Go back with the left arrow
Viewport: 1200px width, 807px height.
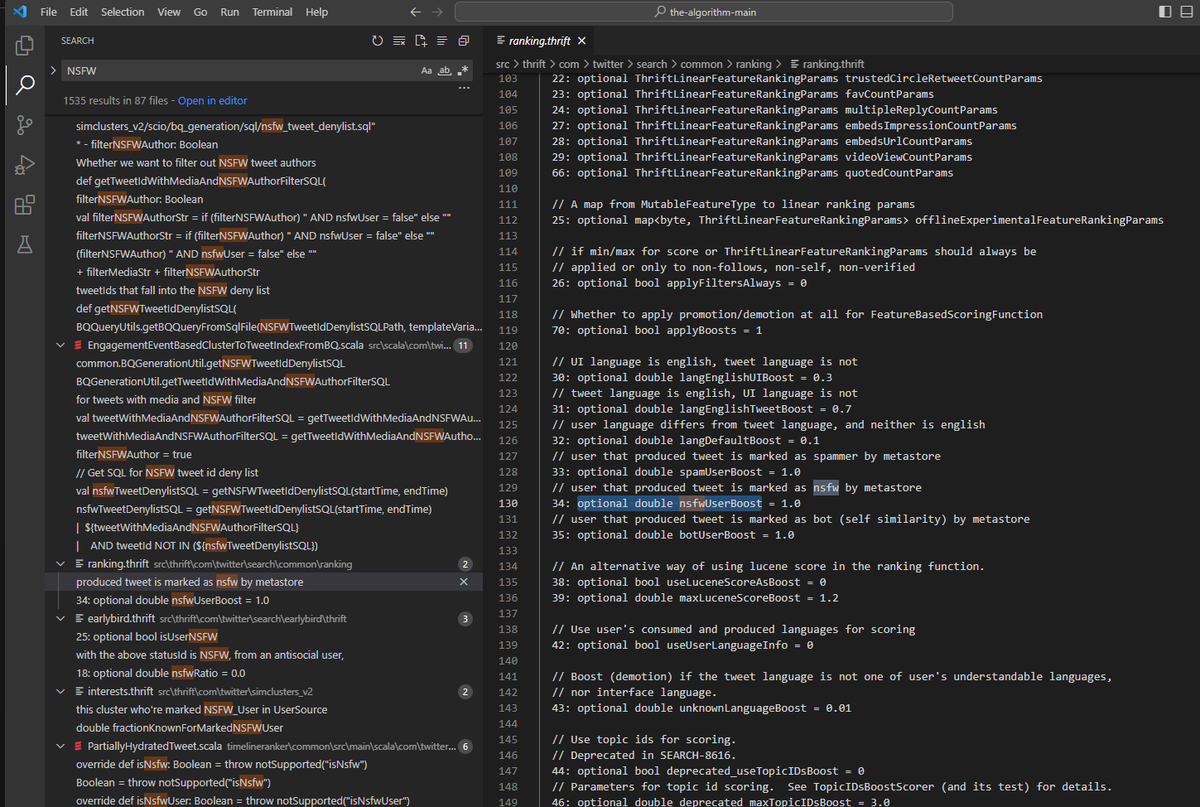coord(416,12)
